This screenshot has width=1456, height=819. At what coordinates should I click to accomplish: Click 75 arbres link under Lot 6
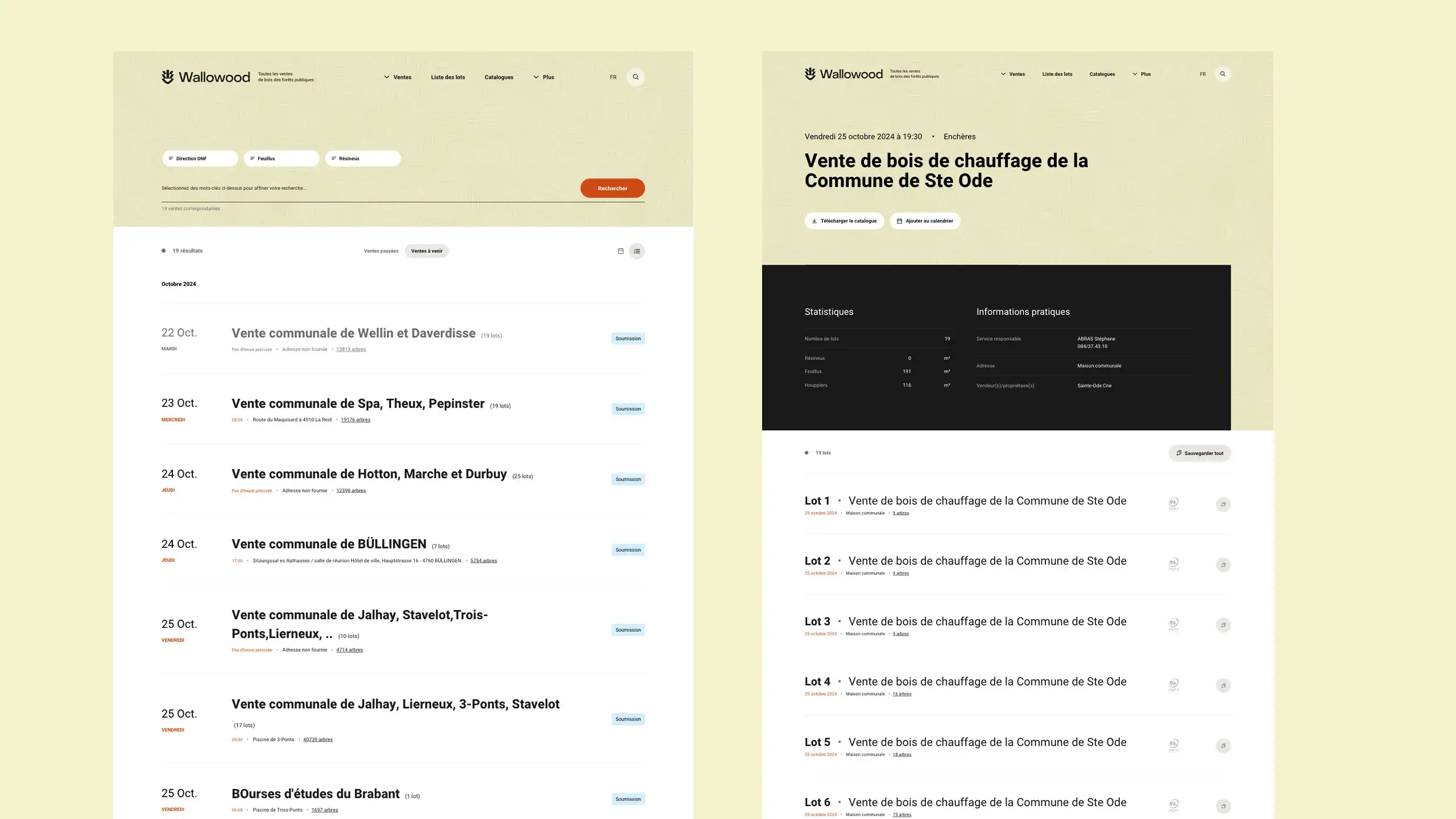(902, 814)
